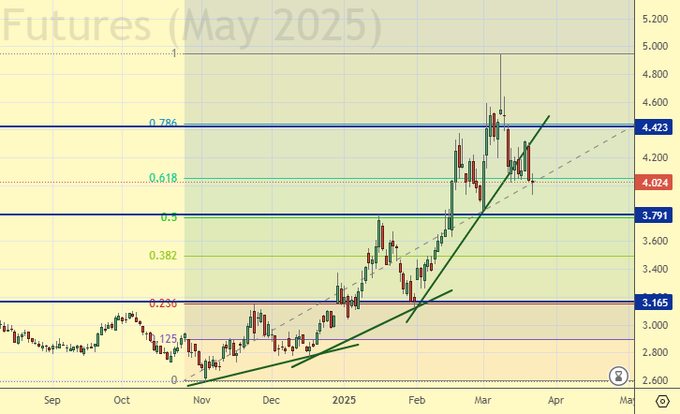This screenshot has height=414, width=680.
Task: Click the Apr label on time axis
Action: point(555,399)
